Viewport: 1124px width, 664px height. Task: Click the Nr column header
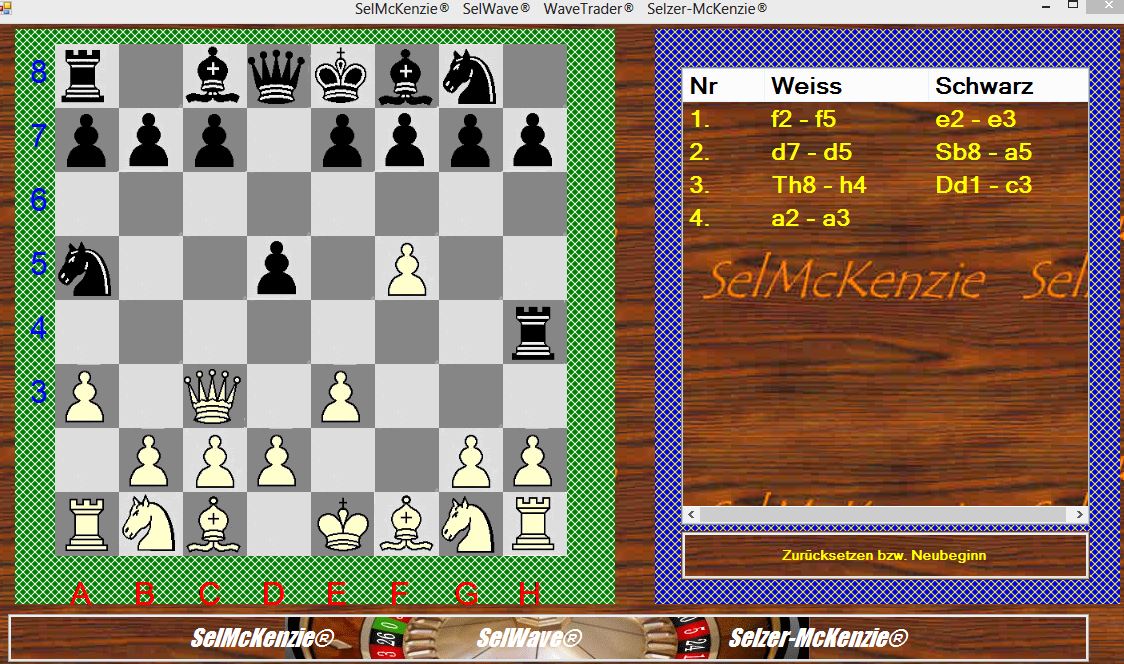pos(724,86)
